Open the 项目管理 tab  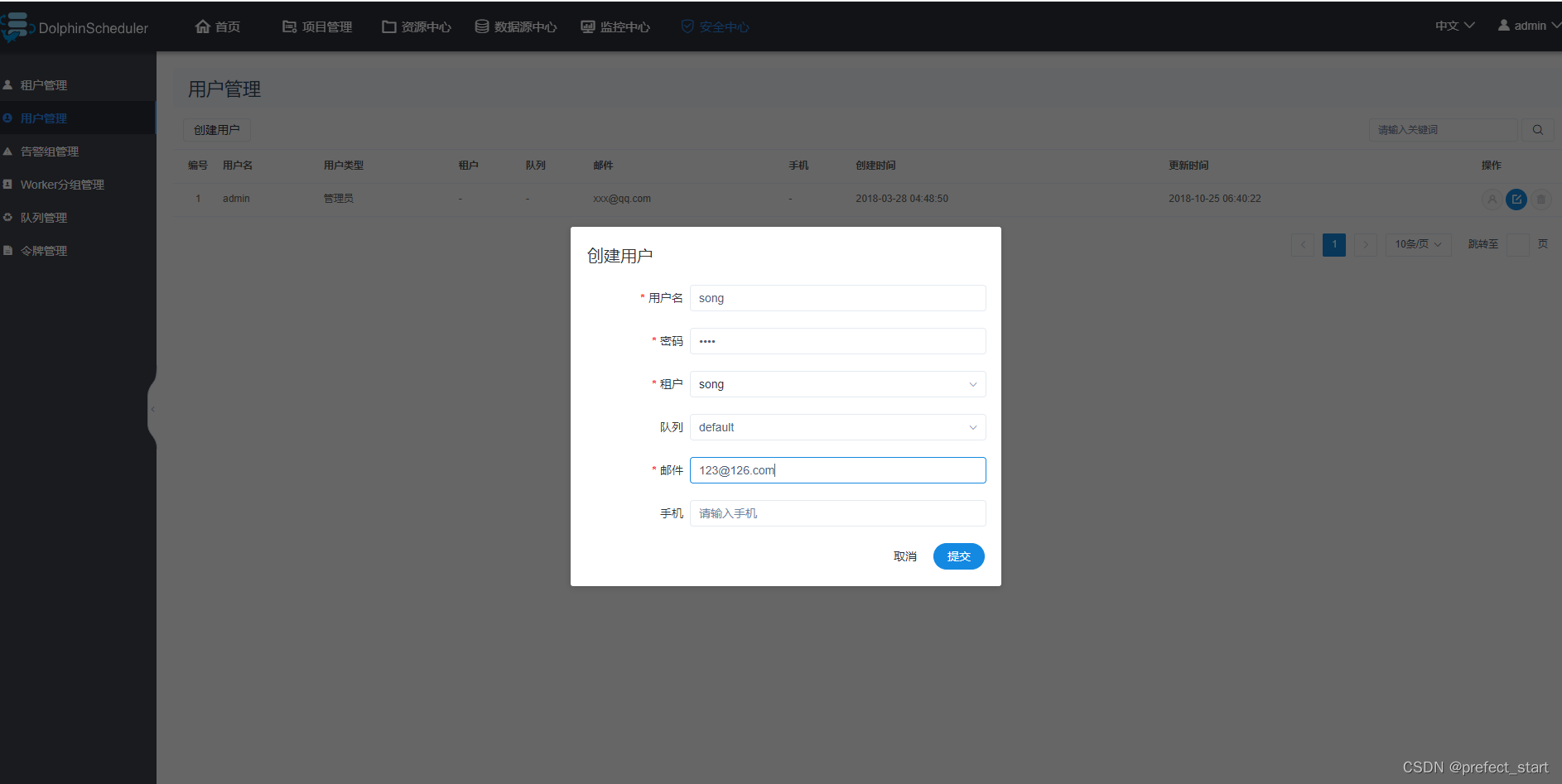click(317, 27)
